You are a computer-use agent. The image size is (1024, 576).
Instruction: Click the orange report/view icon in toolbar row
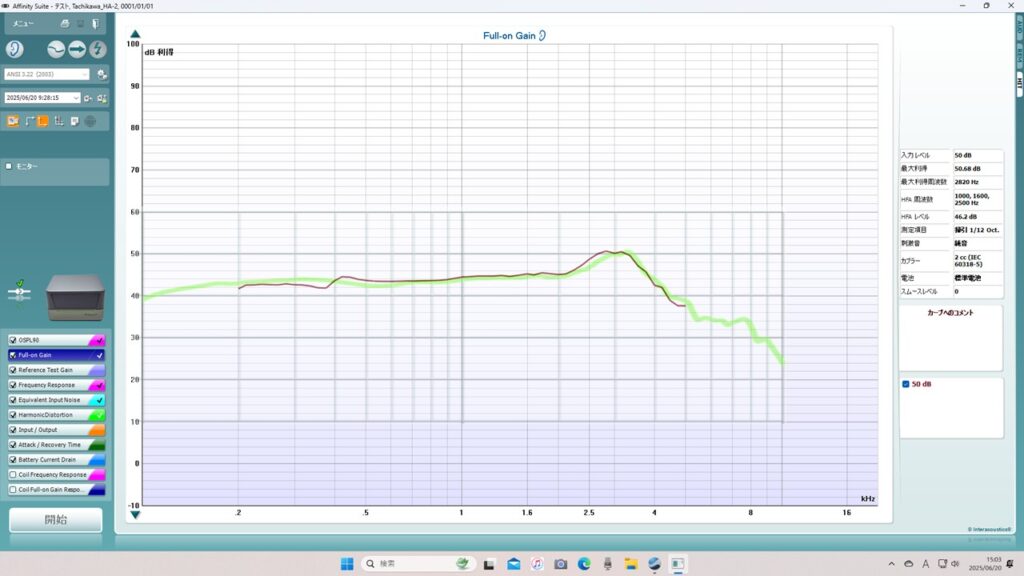tap(12, 121)
